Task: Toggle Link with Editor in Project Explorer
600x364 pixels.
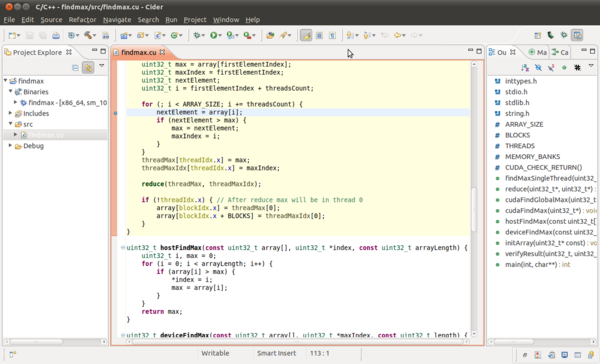Action: [88, 68]
